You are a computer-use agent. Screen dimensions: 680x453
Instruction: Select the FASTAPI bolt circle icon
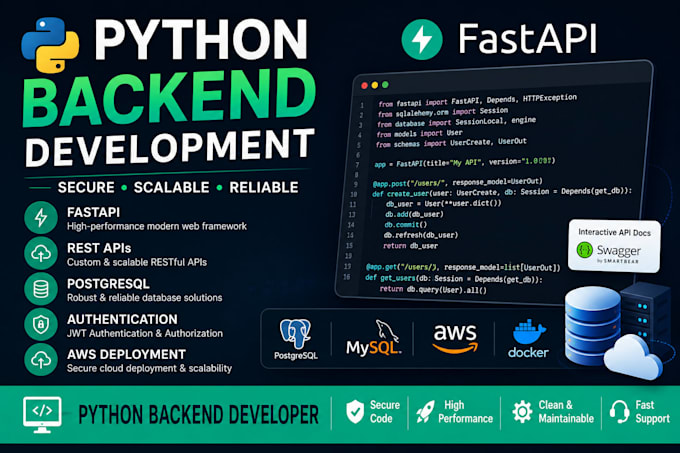[x=41, y=218]
